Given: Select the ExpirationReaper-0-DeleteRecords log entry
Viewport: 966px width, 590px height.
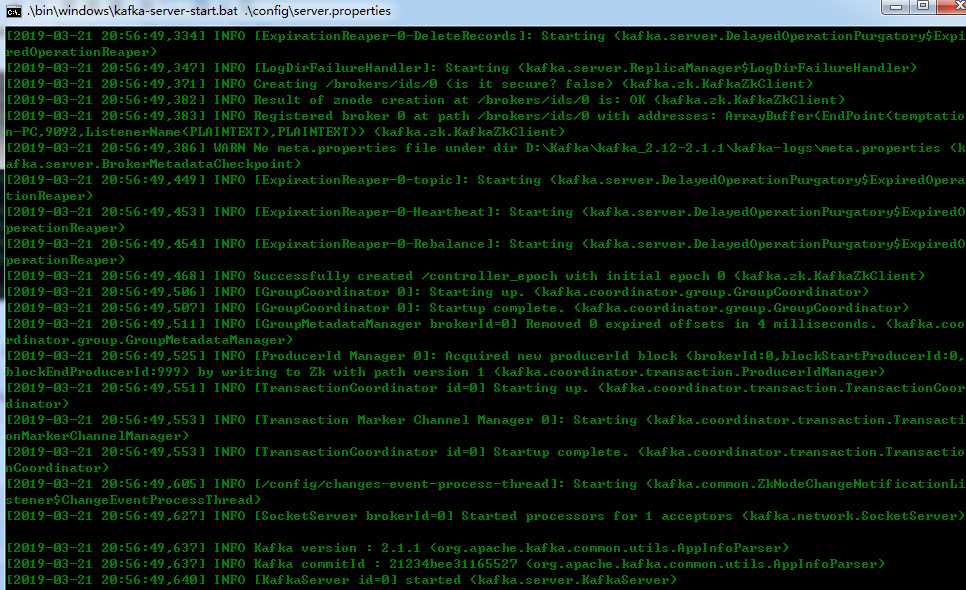Looking at the screenshot, I should point(485,44).
